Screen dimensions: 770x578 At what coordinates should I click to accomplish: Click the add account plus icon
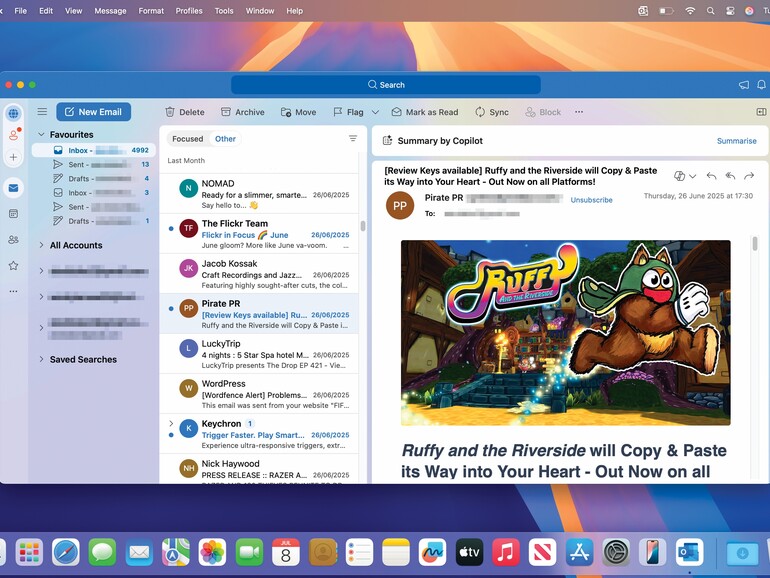[14, 157]
